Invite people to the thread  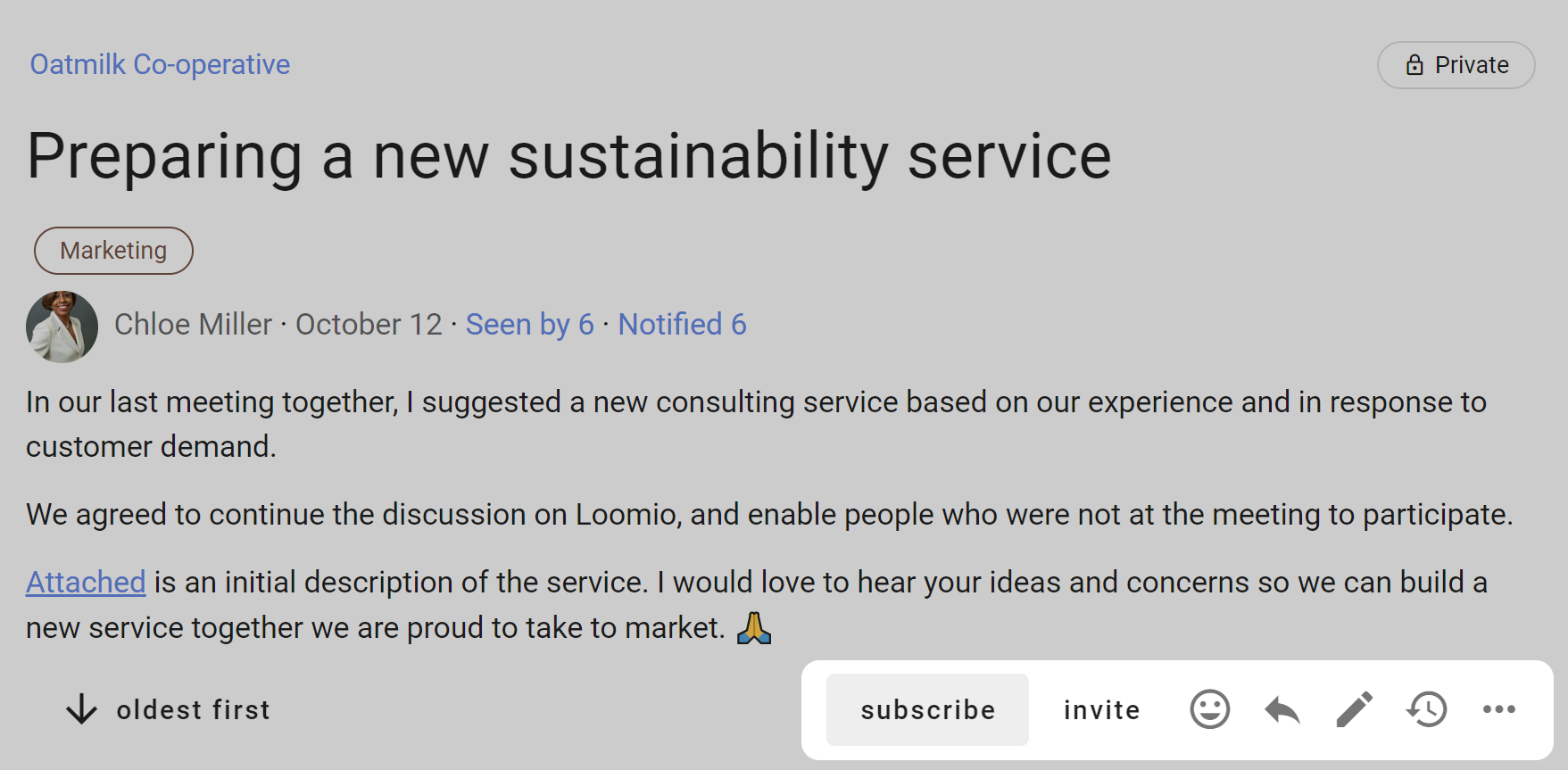pos(1100,709)
